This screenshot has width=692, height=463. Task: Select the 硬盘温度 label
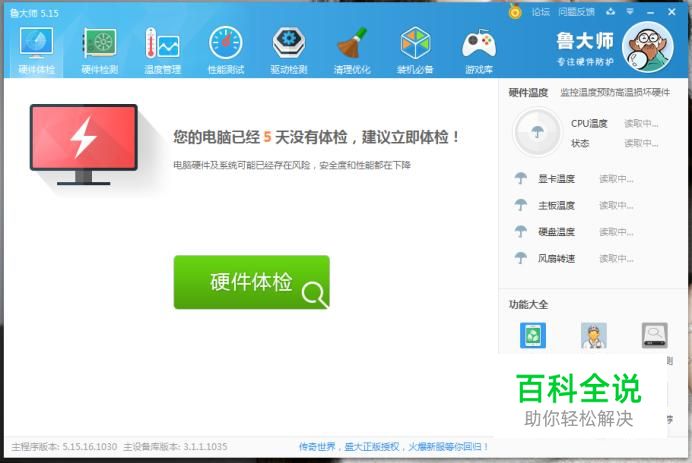[x=556, y=232]
